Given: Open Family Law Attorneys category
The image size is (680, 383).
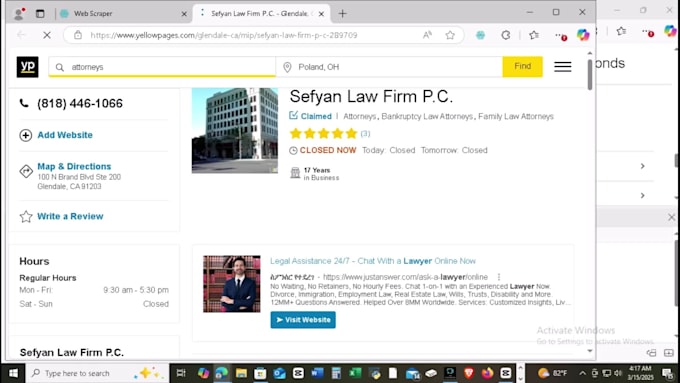Looking at the screenshot, I should click(516, 116).
